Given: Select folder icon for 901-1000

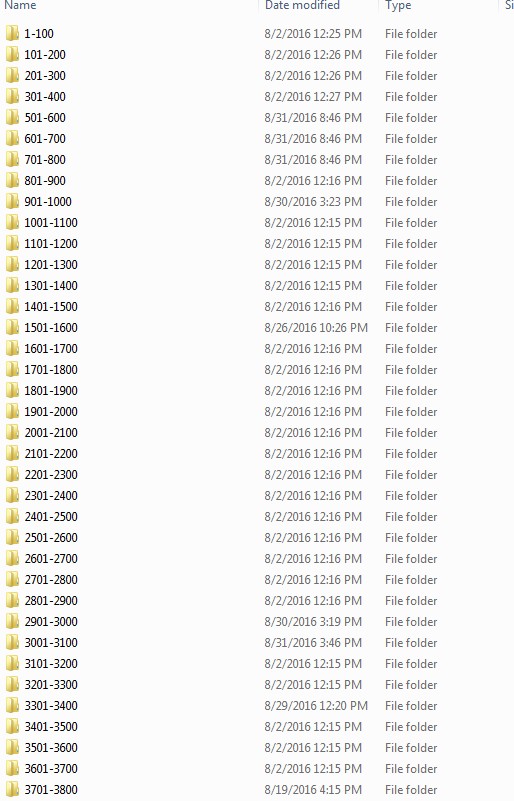Looking at the screenshot, I should (12, 202).
